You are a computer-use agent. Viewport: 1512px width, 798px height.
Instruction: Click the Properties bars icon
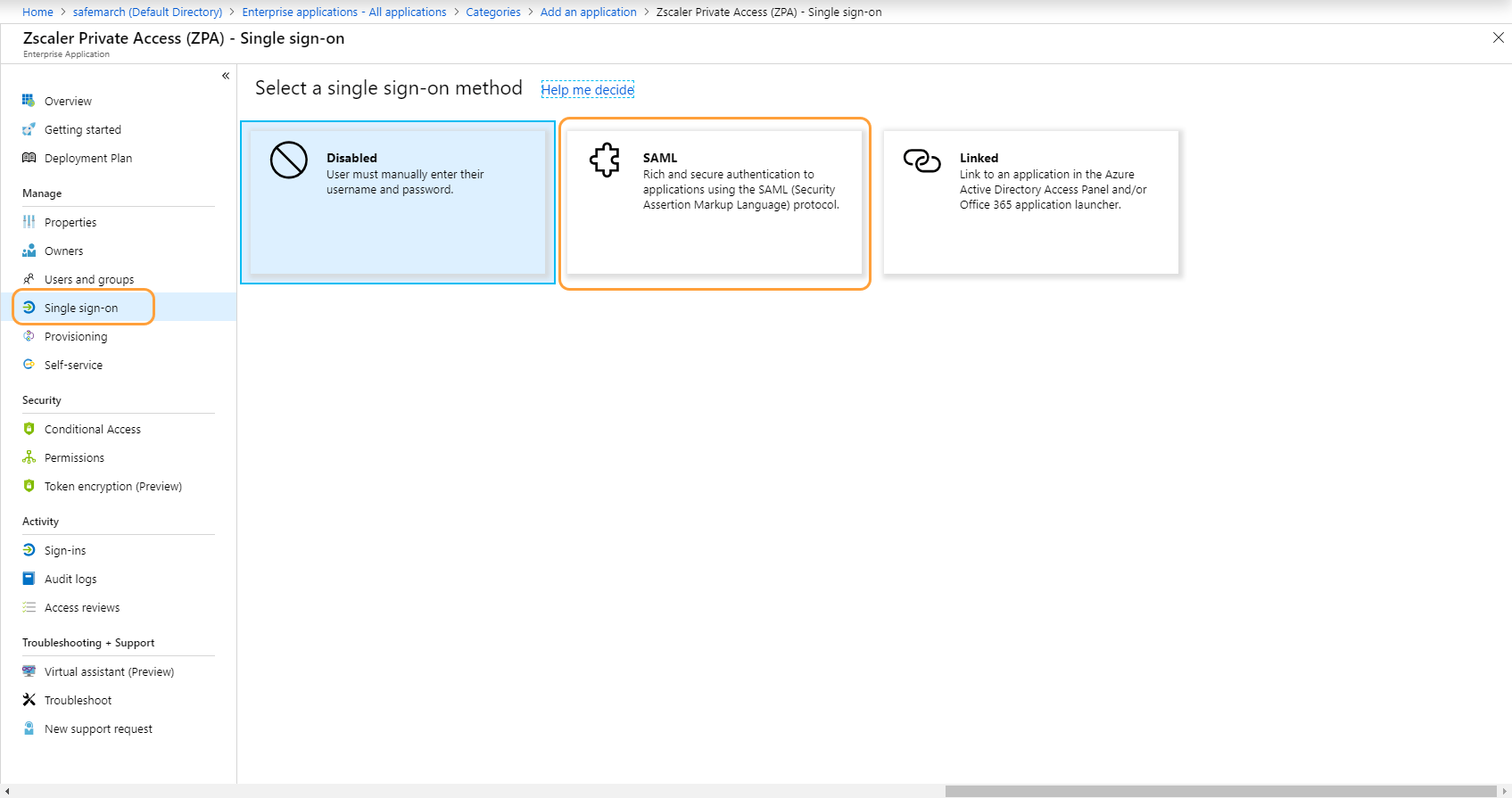tap(29, 222)
